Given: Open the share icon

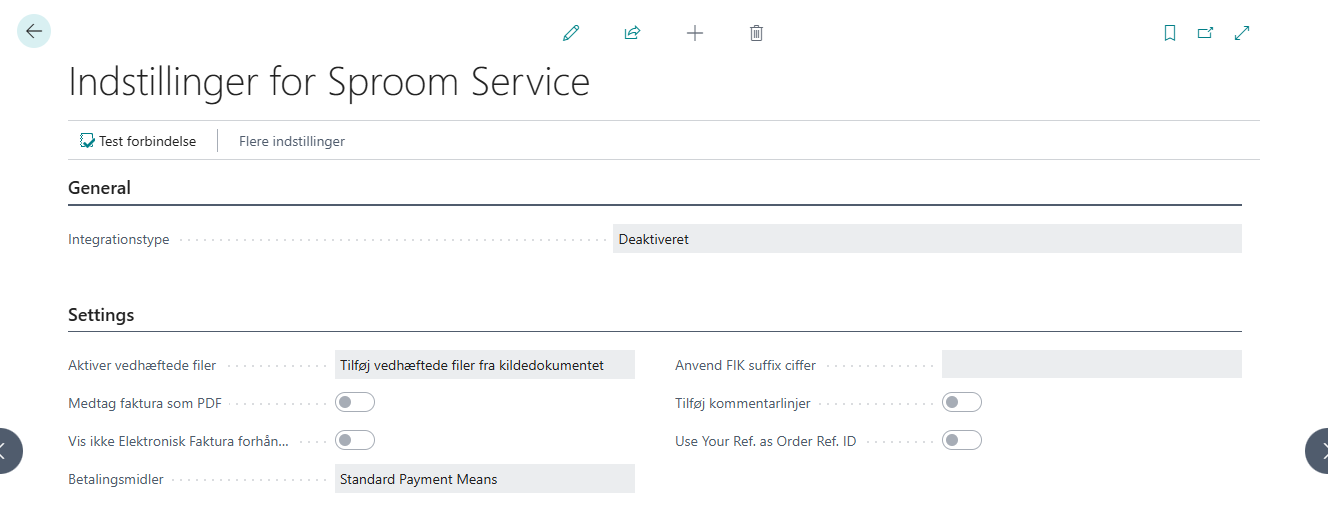Looking at the screenshot, I should [x=632, y=33].
